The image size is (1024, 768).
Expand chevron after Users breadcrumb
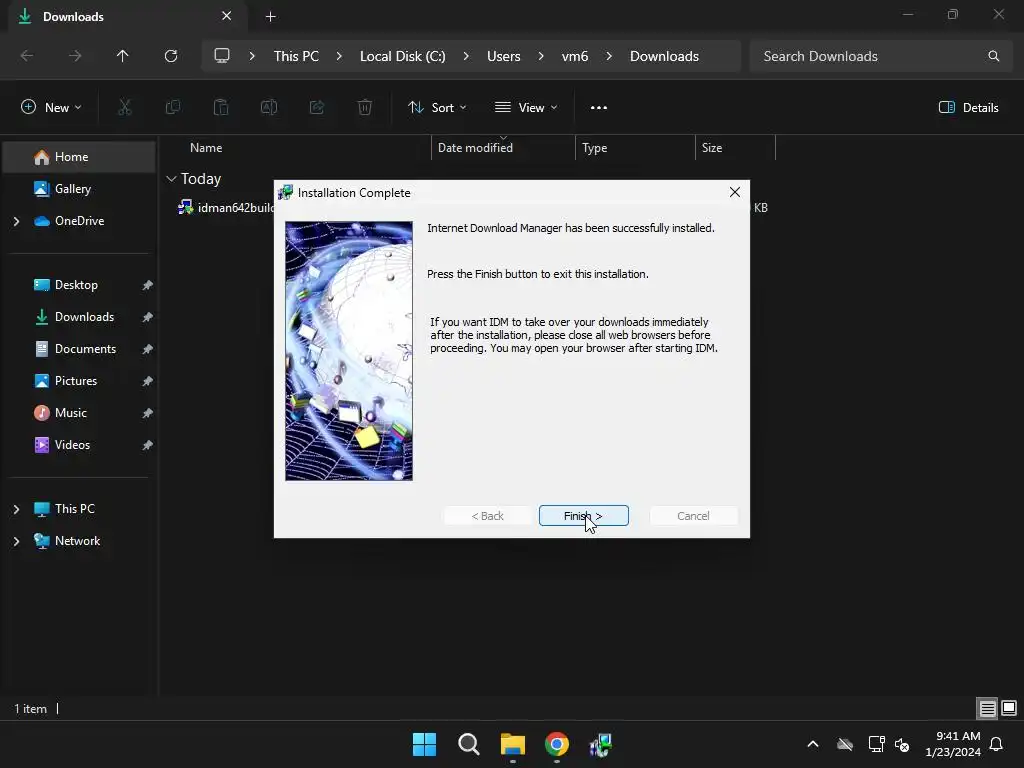(541, 56)
